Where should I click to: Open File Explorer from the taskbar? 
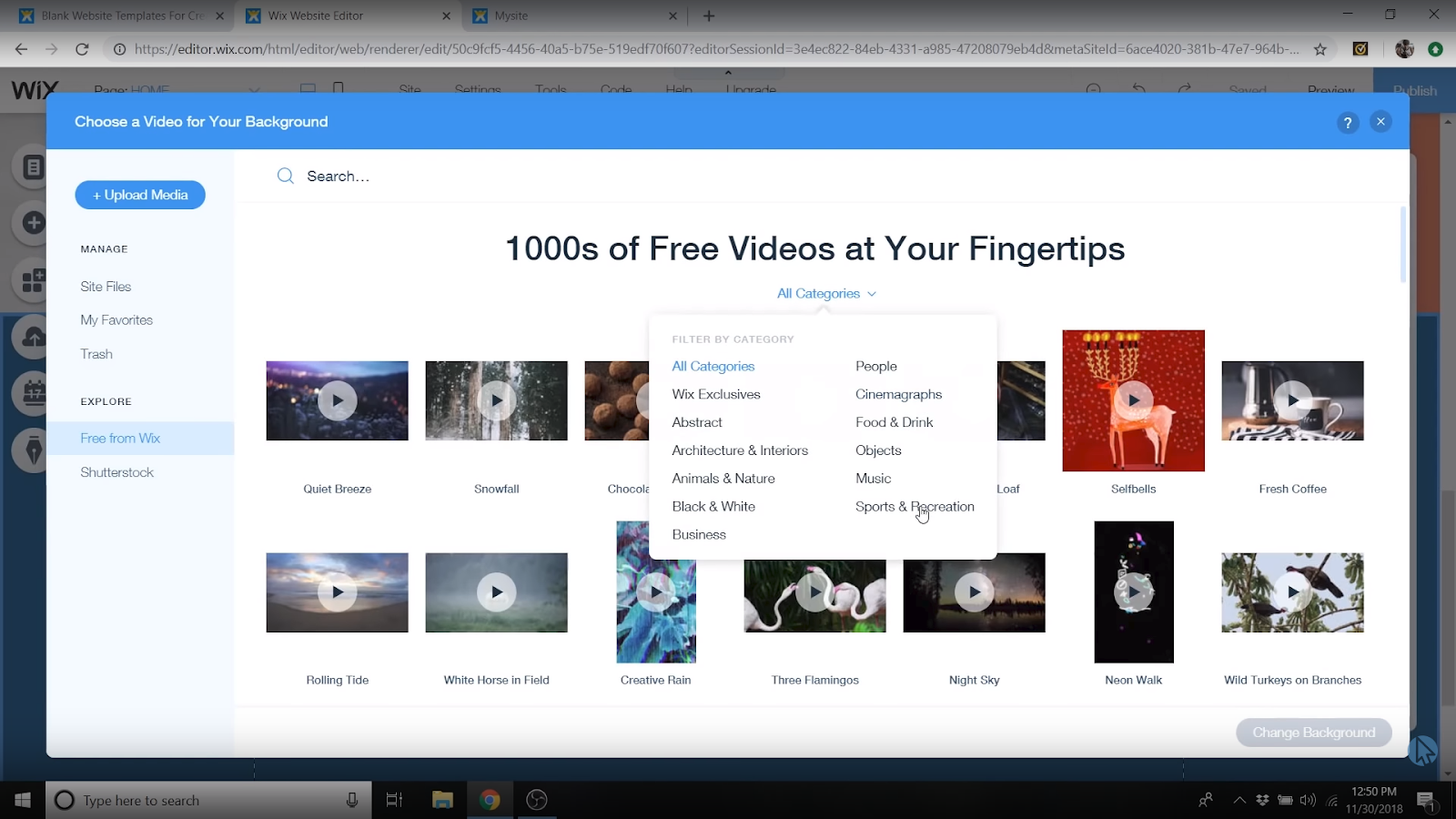pos(442,800)
